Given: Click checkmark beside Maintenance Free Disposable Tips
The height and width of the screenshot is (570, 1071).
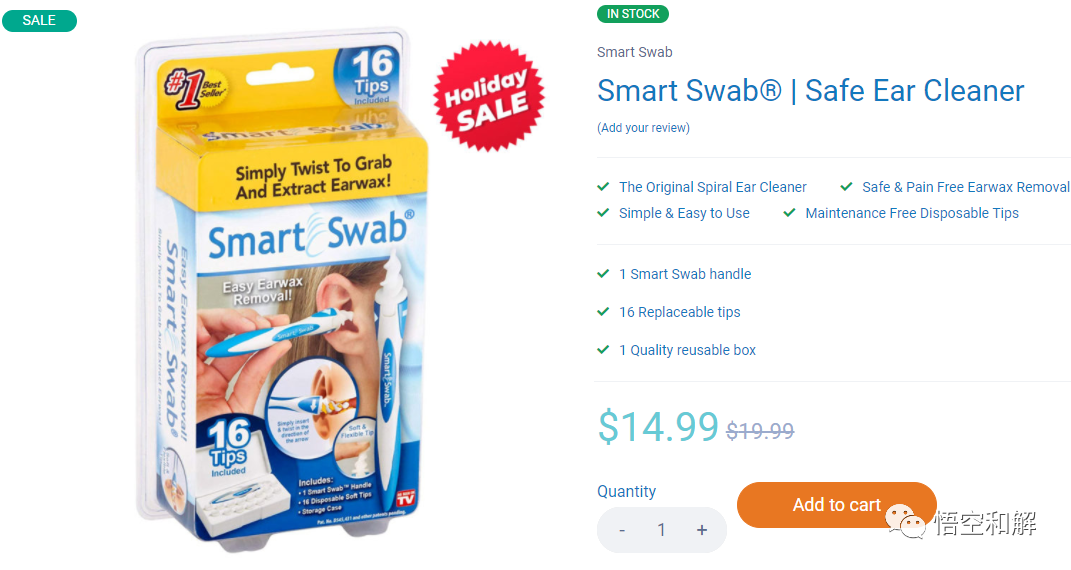Looking at the screenshot, I should [x=790, y=212].
